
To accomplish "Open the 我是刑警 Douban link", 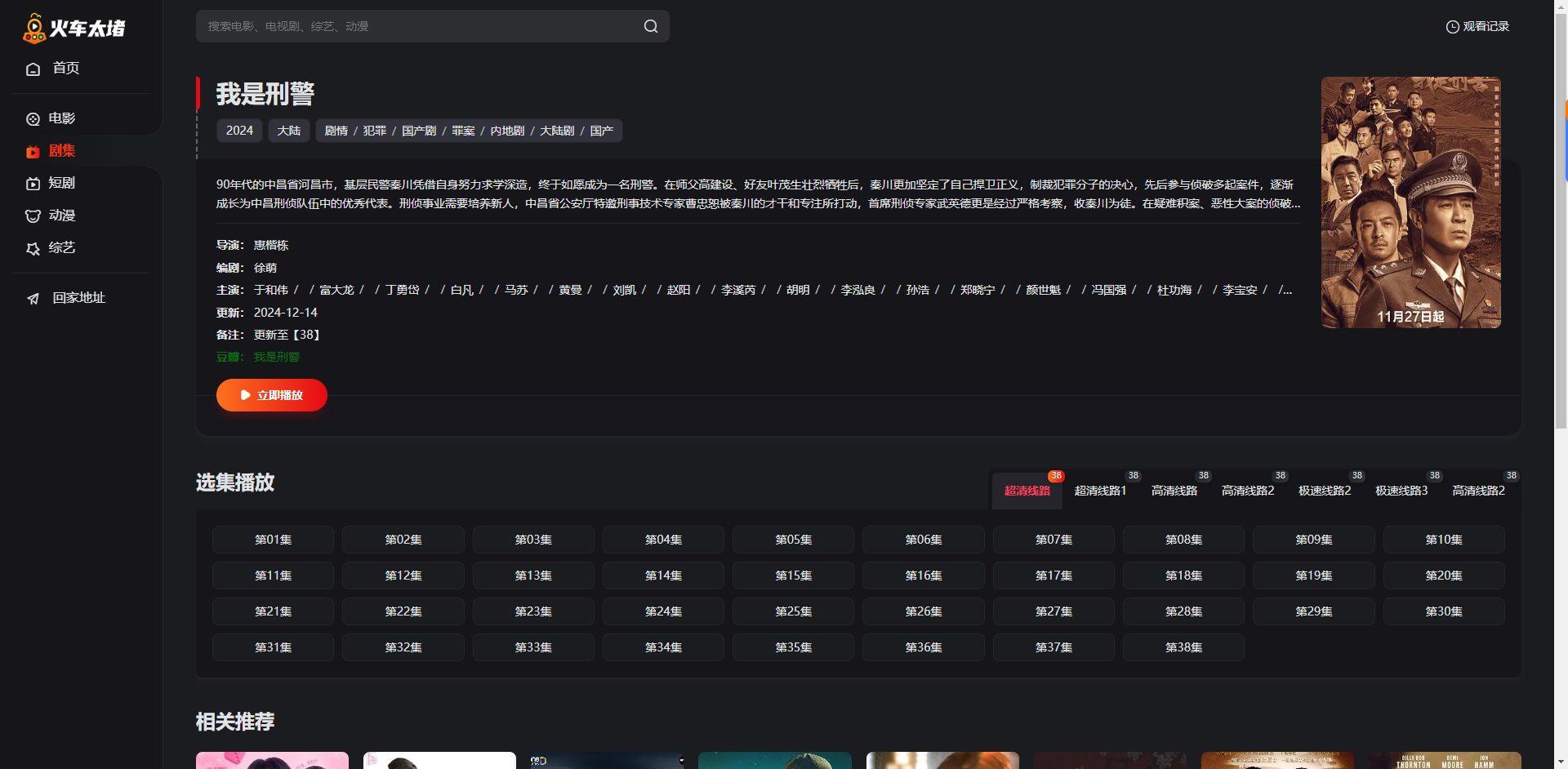I will pyautogui.click(x=276, y=357).
